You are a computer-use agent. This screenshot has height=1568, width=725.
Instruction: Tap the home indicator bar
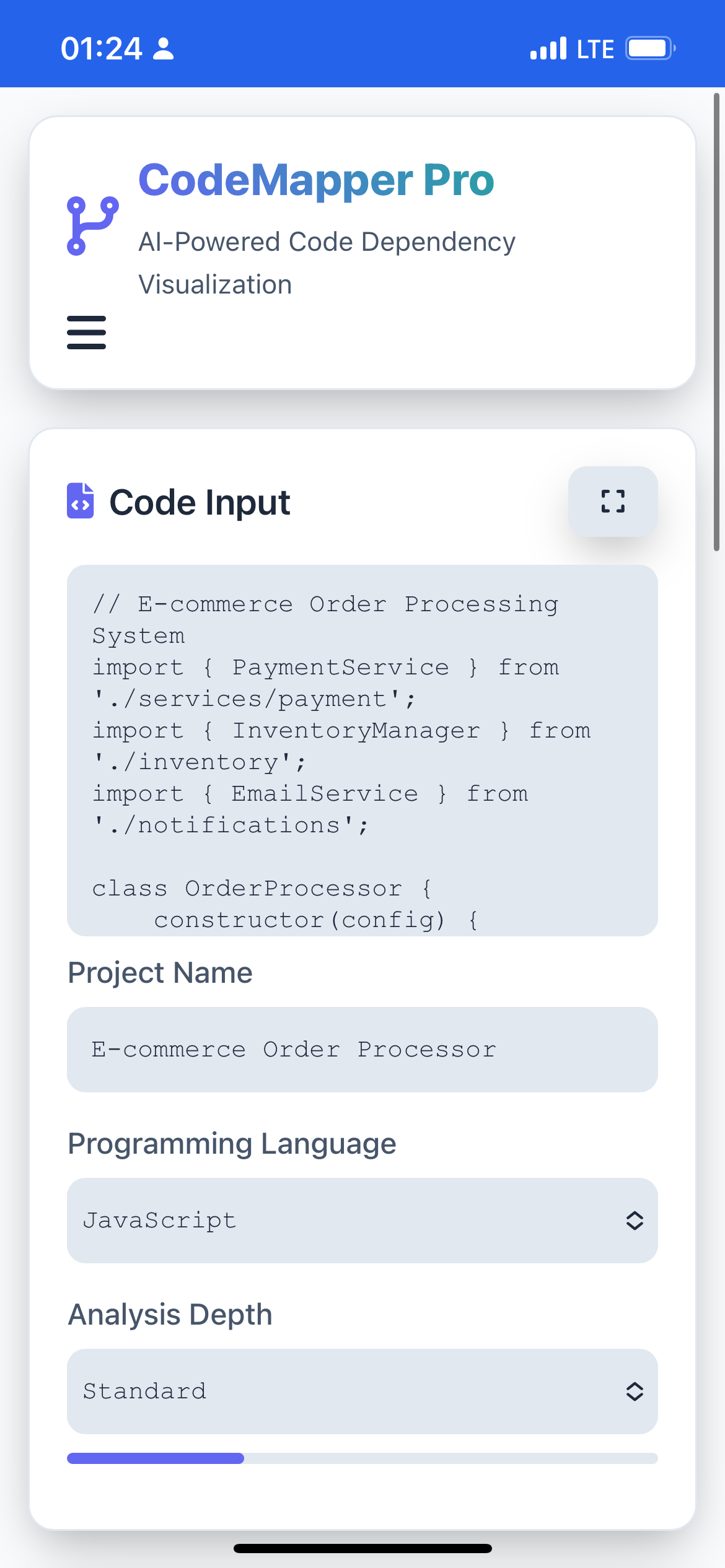click(x=362, y=1548)
